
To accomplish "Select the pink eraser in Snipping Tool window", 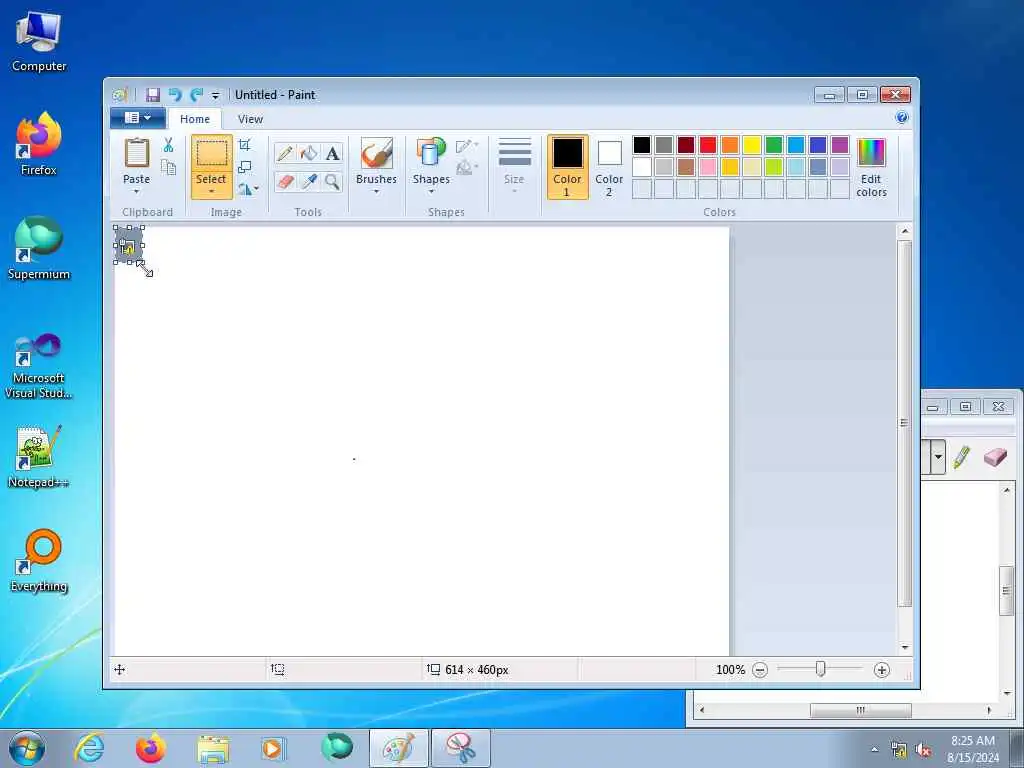I will click(995, 456).
